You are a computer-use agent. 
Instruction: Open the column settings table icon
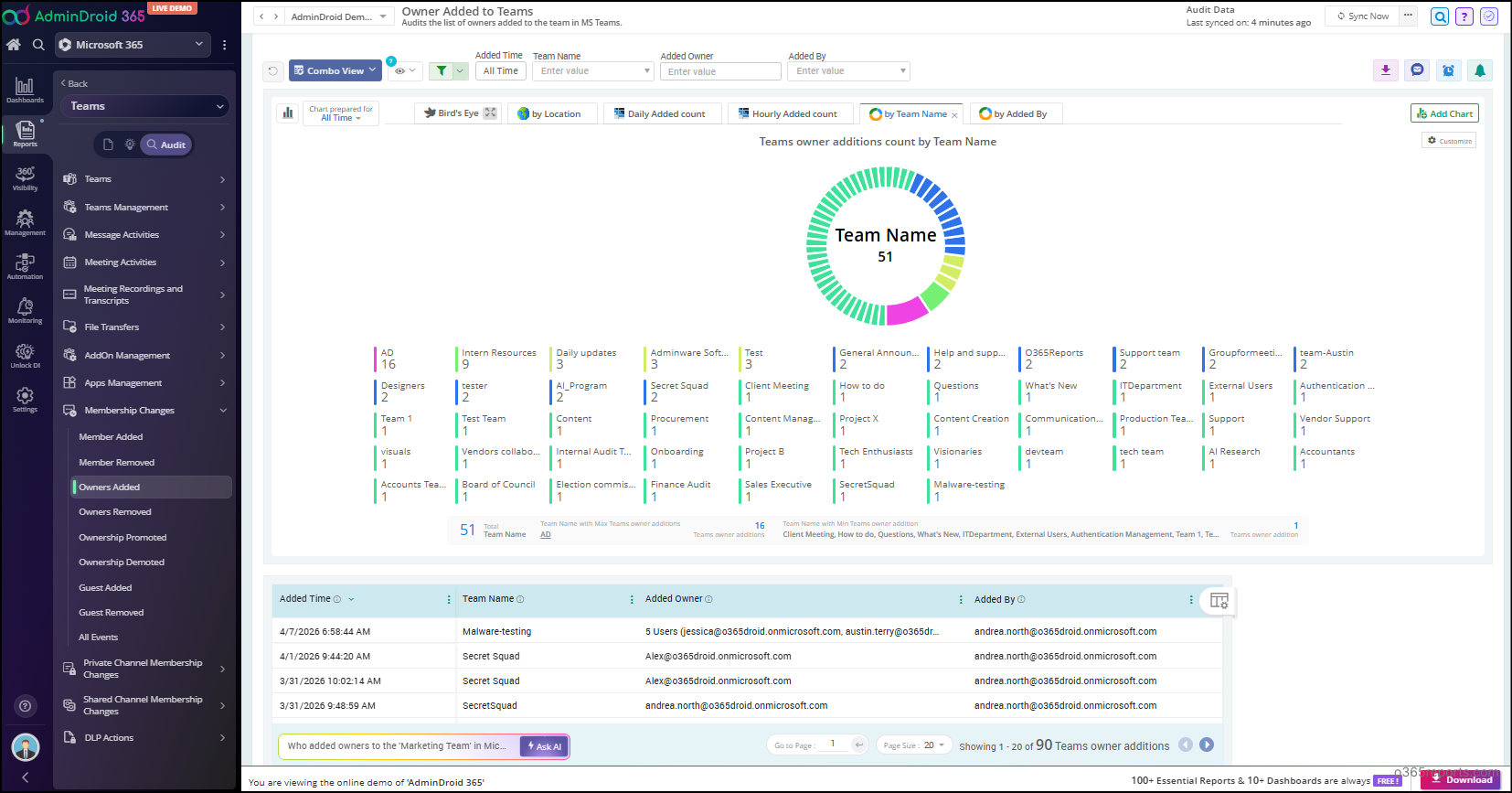click(x=1219, y=600)
